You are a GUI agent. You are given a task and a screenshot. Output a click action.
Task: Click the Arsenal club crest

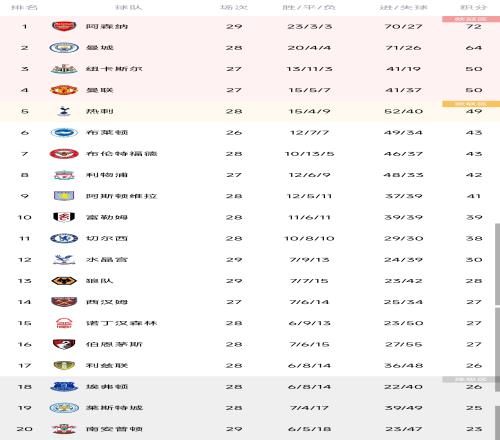click(x=64, y=26)
